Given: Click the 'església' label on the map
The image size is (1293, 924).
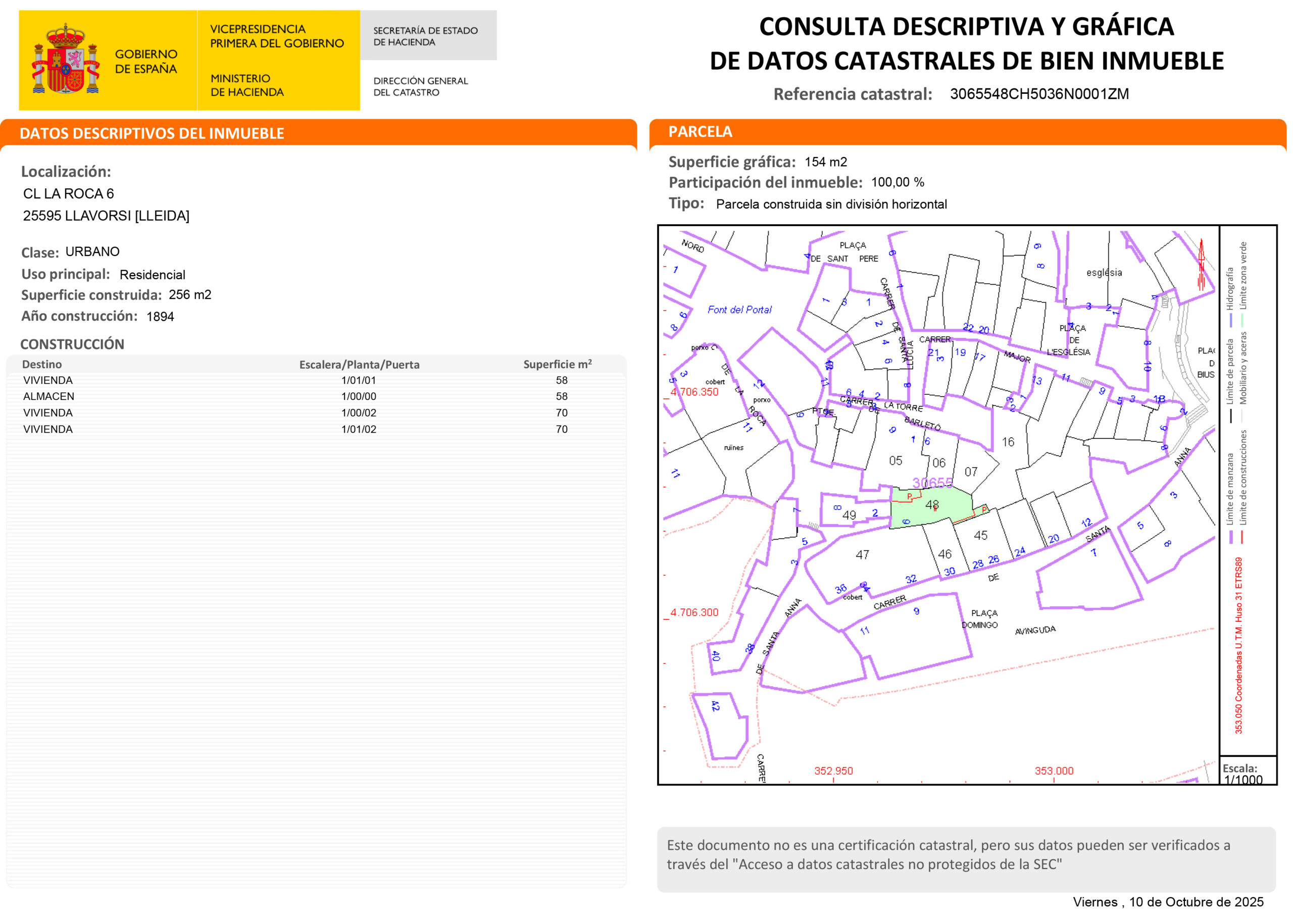Looking at the screenshot, I should coord(1104,273).
